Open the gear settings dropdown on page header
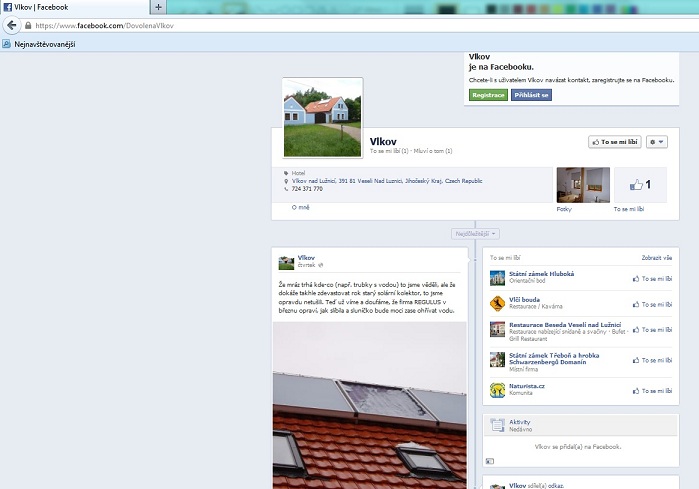Screen dimensions: 699x489 click(656, 142)
